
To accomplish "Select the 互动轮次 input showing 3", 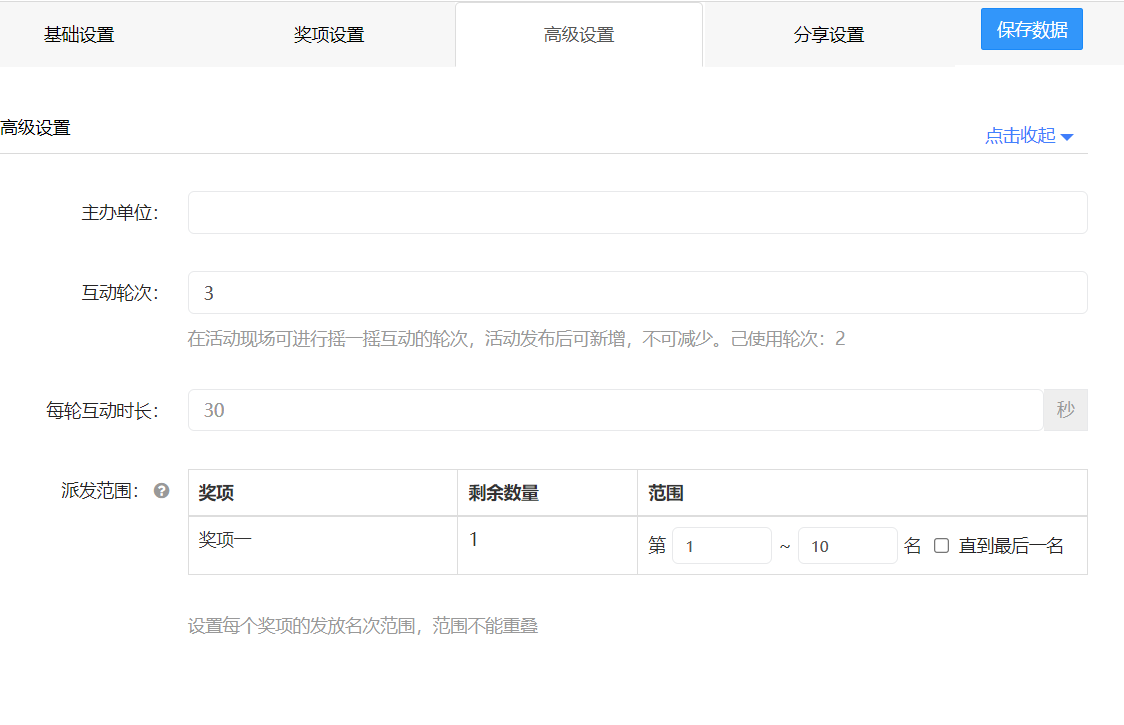I will (x=637, y=292).
